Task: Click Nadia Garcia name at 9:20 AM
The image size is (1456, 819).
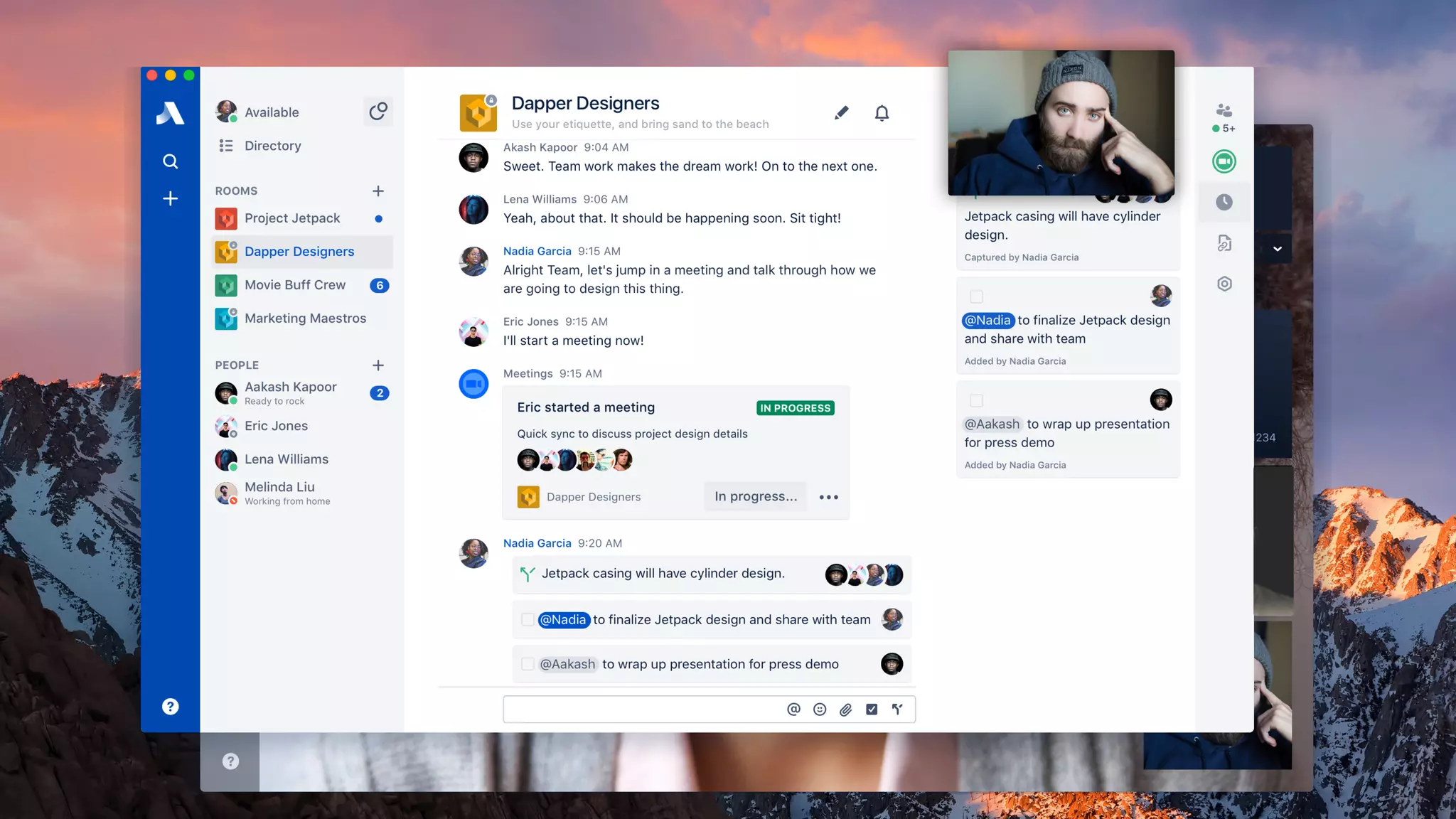Action: [x=537, y=543]
